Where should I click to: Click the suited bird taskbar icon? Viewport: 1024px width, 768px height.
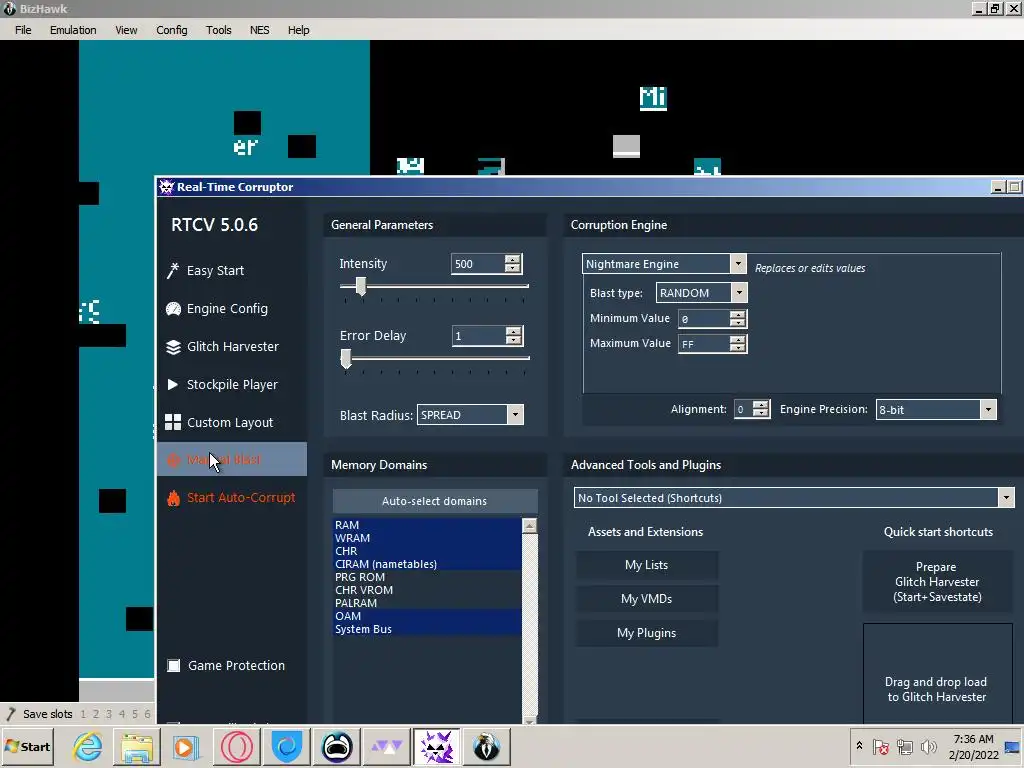(x=486, y=746)
